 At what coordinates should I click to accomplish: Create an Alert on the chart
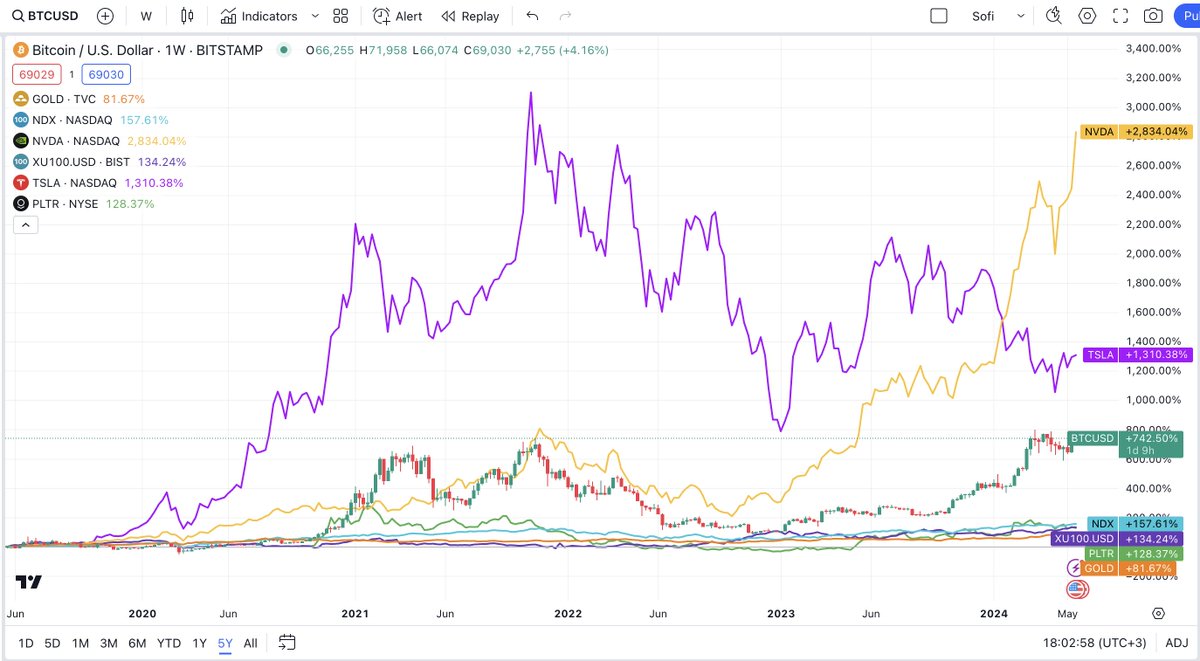tap(399, 16)
